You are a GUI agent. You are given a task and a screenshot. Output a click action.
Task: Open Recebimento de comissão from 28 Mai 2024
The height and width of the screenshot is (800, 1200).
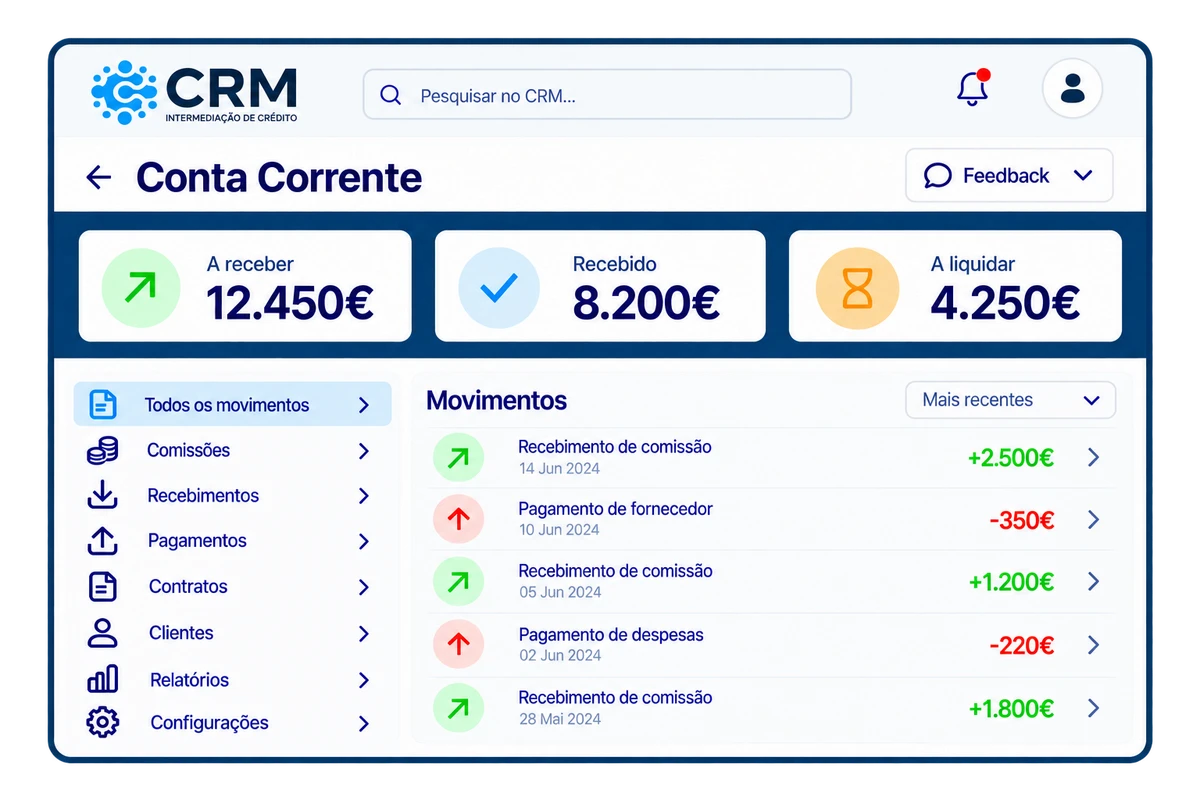tap(770, 708)
